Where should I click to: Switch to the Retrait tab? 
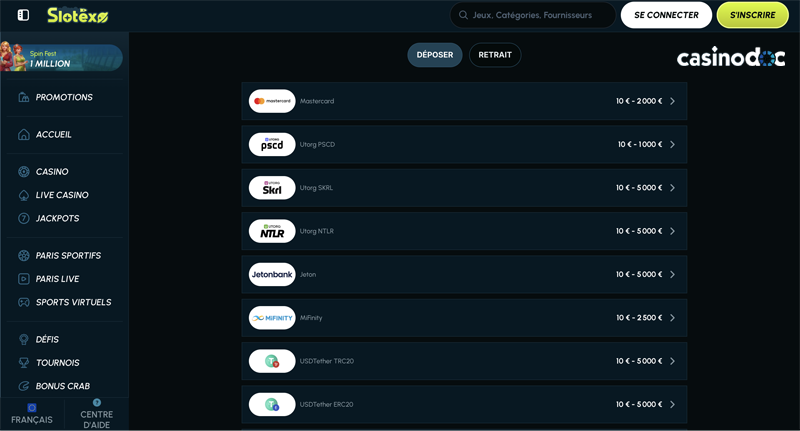pos(495,55)
